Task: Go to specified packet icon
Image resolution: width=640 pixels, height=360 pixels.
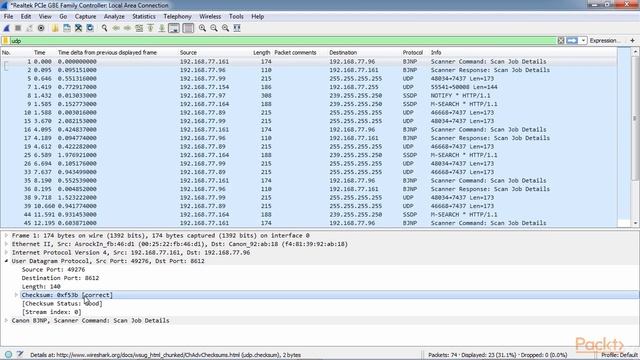Action: click(x=139, y=28)
